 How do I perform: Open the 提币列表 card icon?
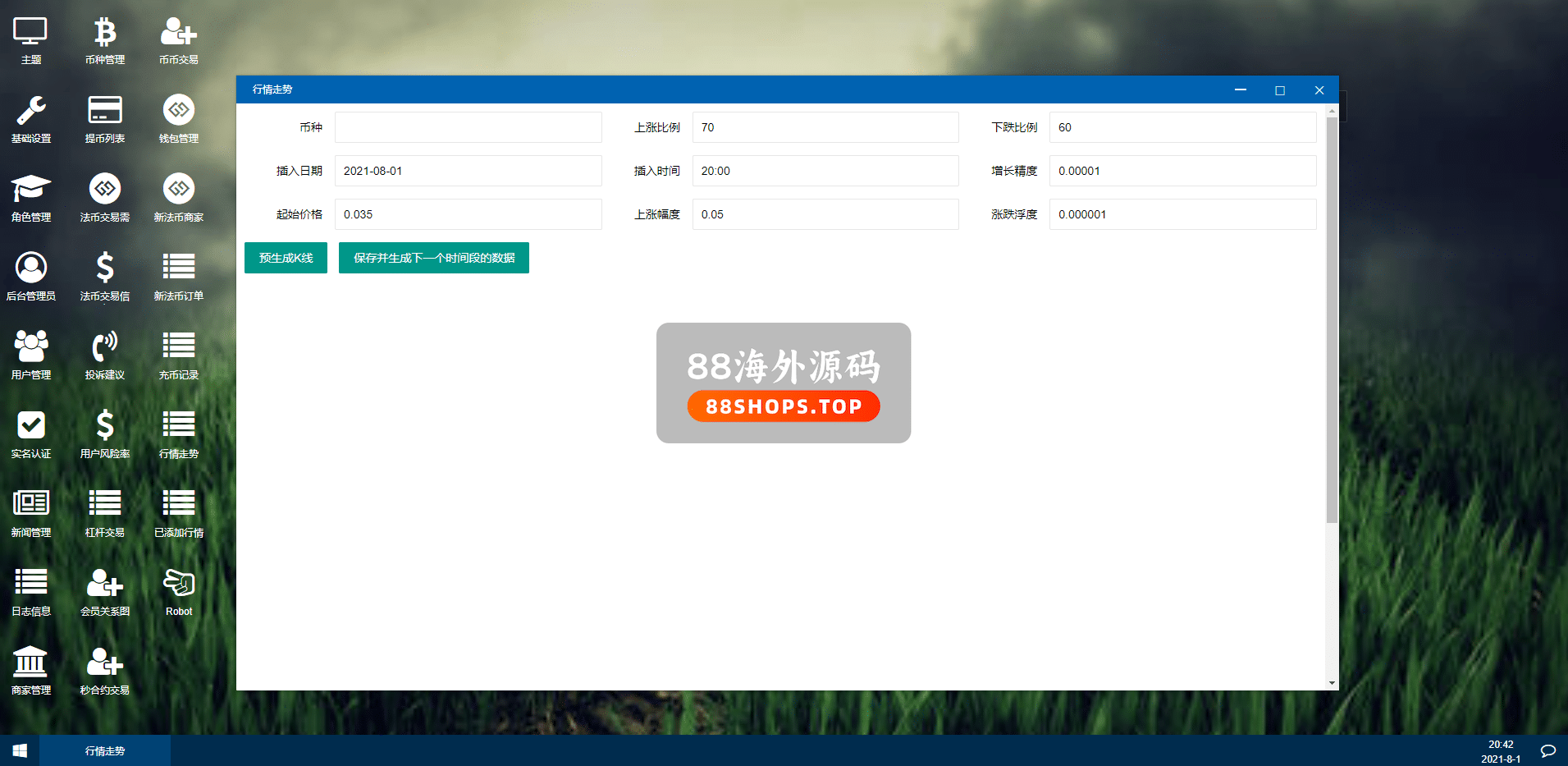[x=105, y=111]
